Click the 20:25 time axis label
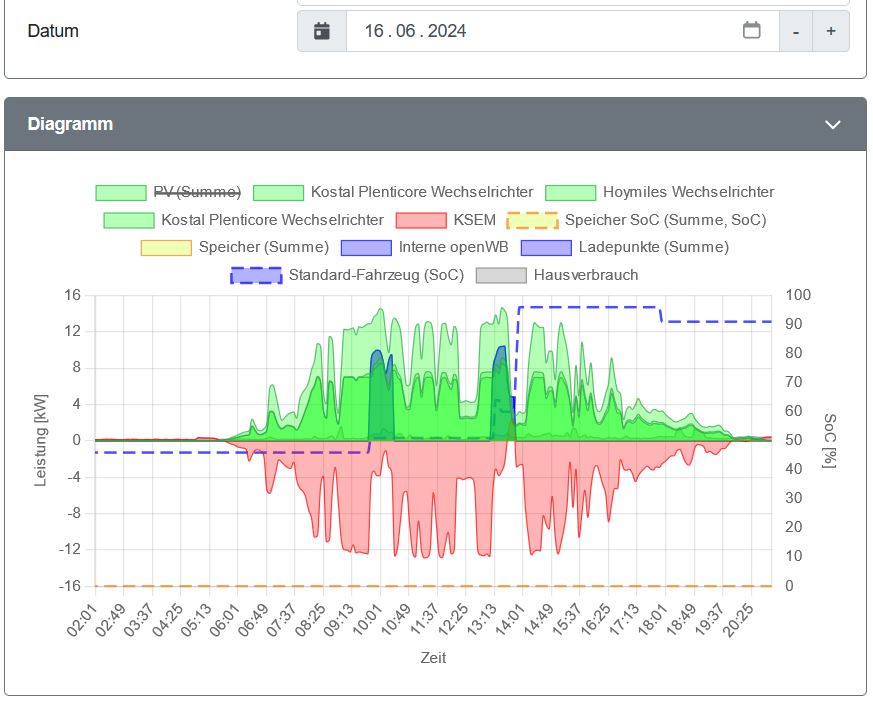Screen dimensions: 873x702 (738, 620)
